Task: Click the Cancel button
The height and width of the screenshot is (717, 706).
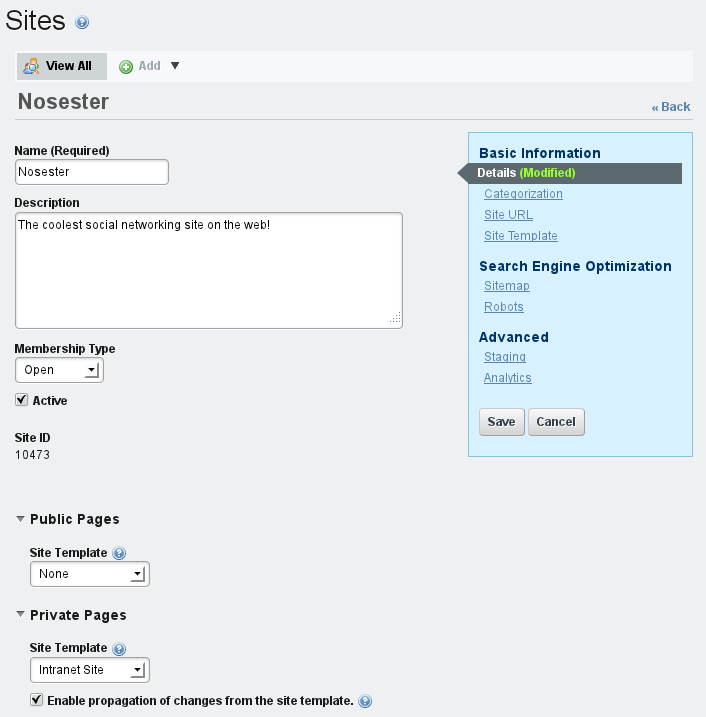Action: point(556,422)
